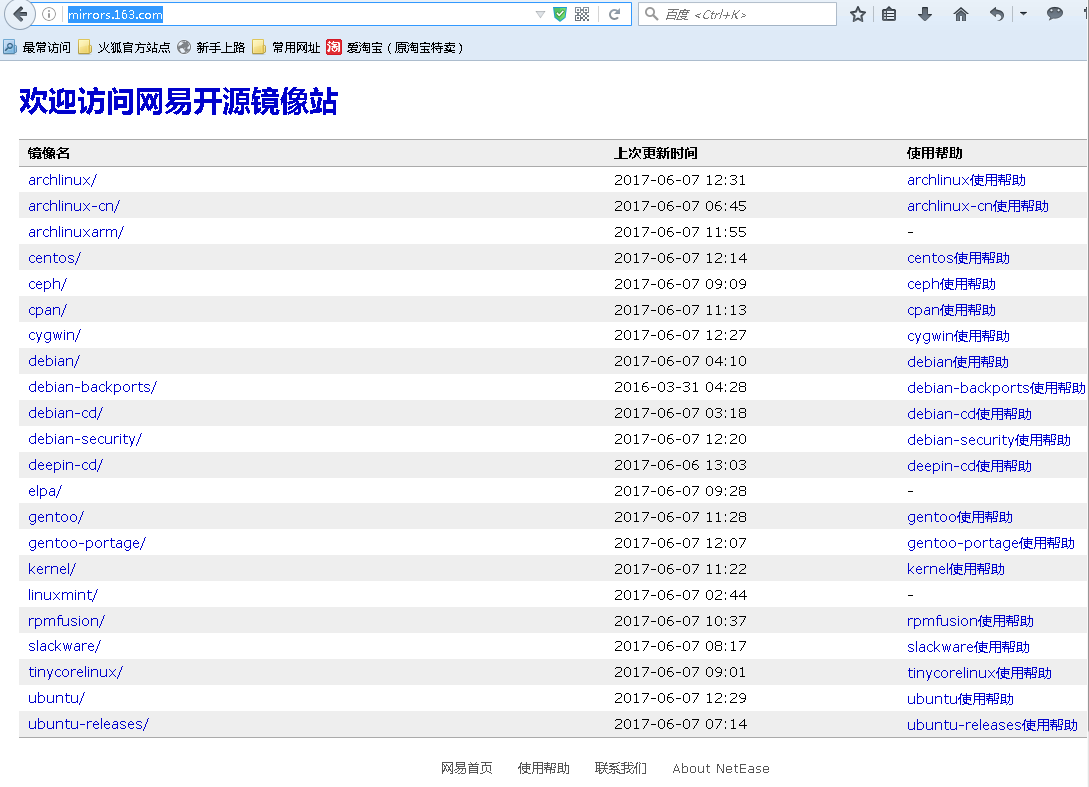Open the archlinux-cn/ mirror link
Viewport: 1089px width, 787px height.
74,206
